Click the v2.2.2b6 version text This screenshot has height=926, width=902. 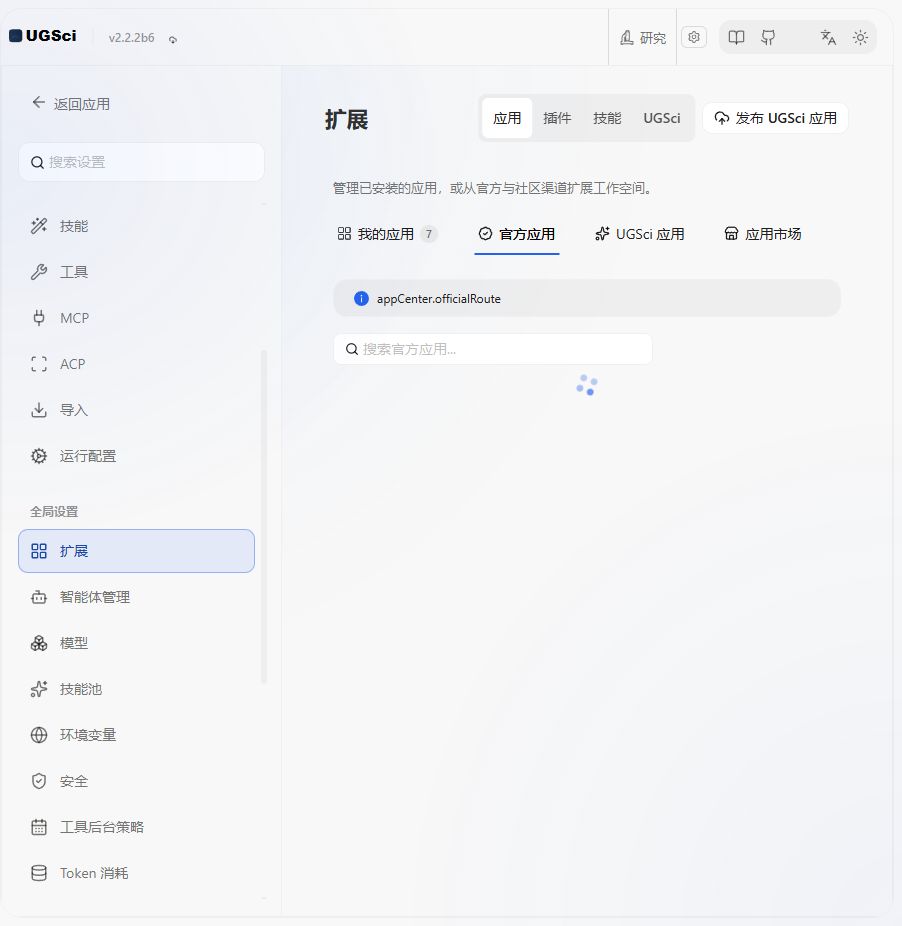click(131, 38)
